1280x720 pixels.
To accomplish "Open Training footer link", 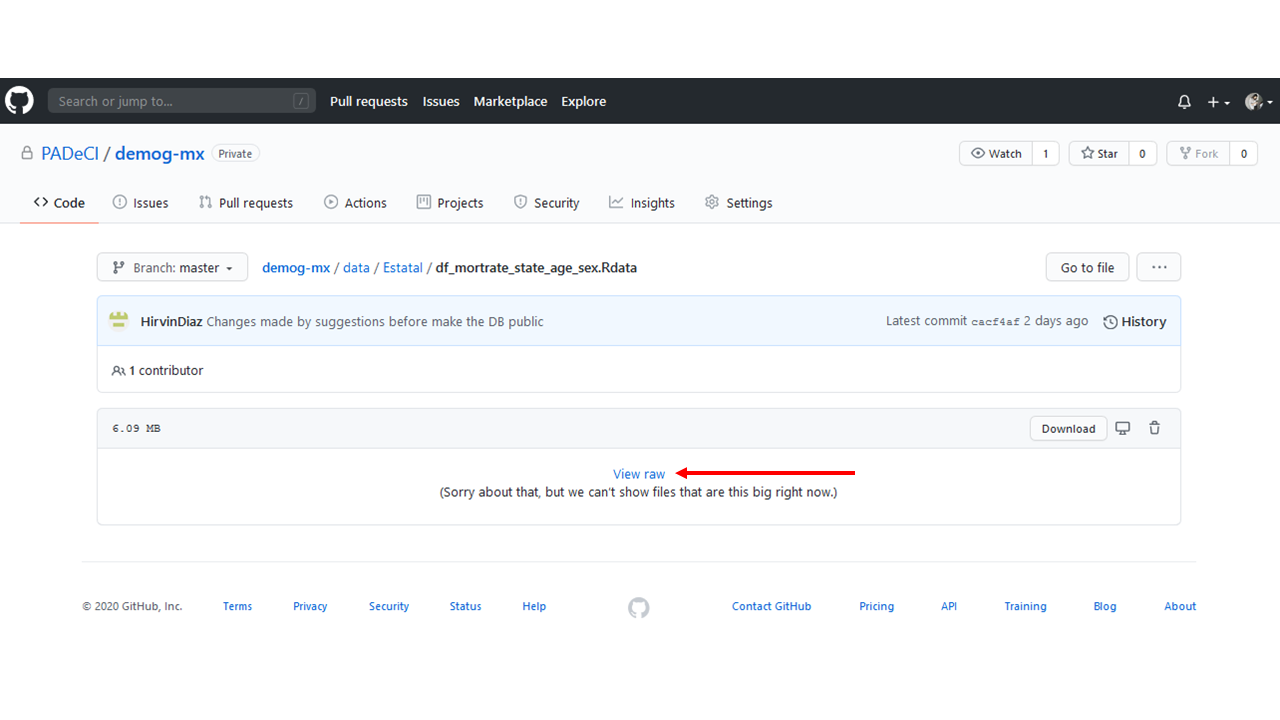I will pyautogui.click(x=1025, y=606).
